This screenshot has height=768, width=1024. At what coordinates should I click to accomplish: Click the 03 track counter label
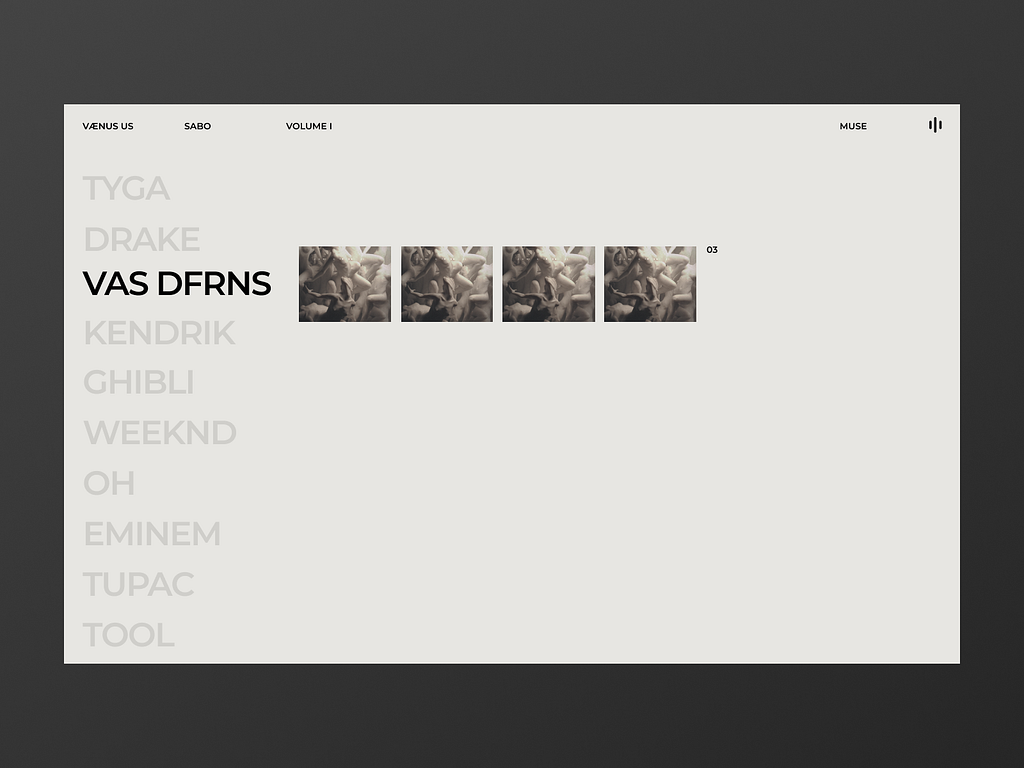(x=712, y=250)
